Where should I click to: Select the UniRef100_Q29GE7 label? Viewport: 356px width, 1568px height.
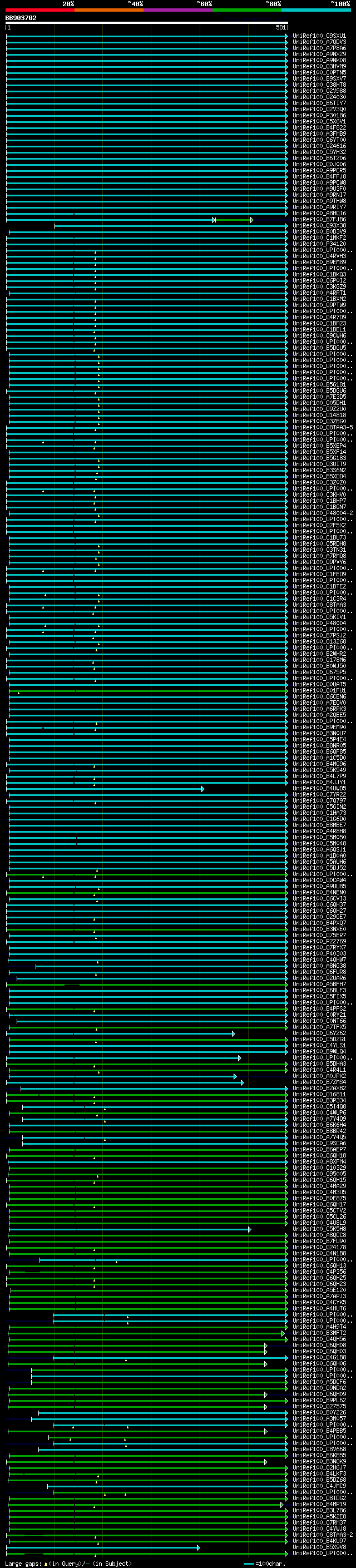pyautogui.click(x=319, y=917)
